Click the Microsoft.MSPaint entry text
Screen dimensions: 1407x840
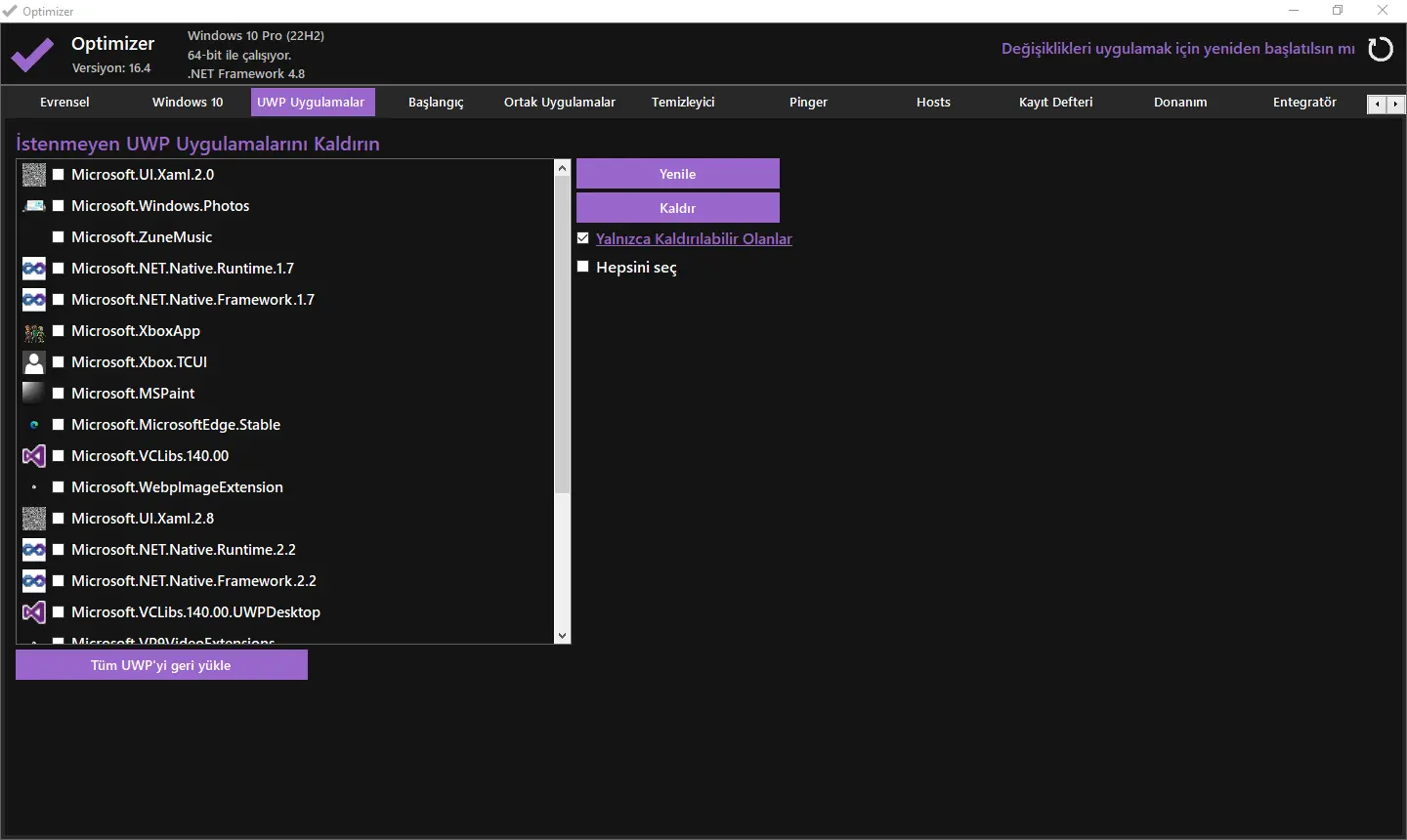point(133,394)
